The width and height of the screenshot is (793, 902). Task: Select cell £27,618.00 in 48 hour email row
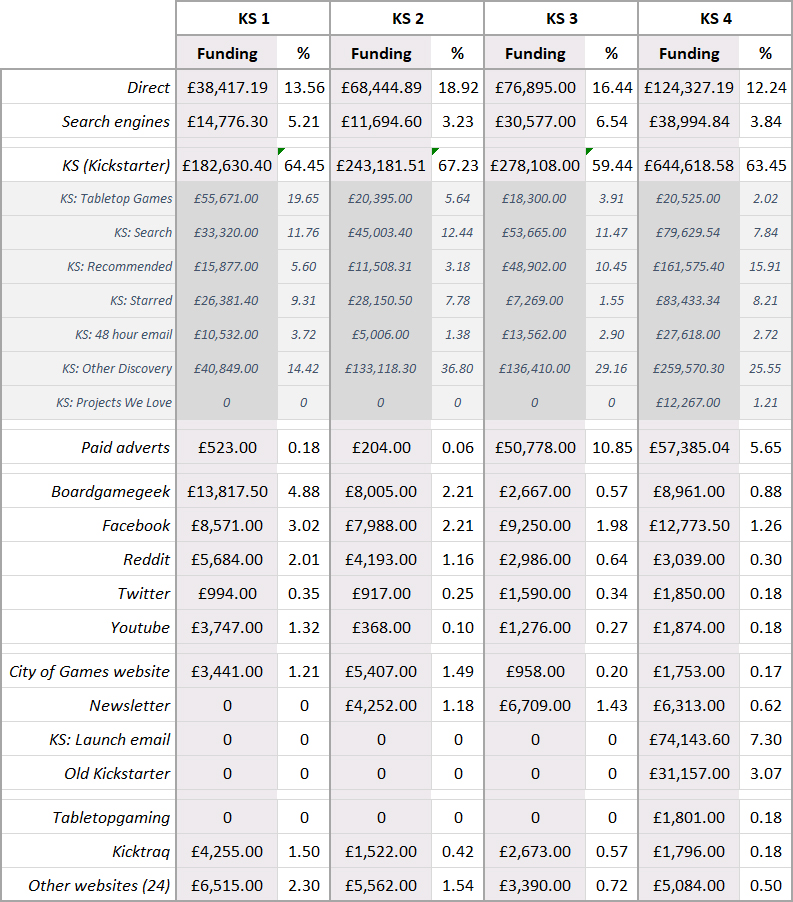click(688, 334)
